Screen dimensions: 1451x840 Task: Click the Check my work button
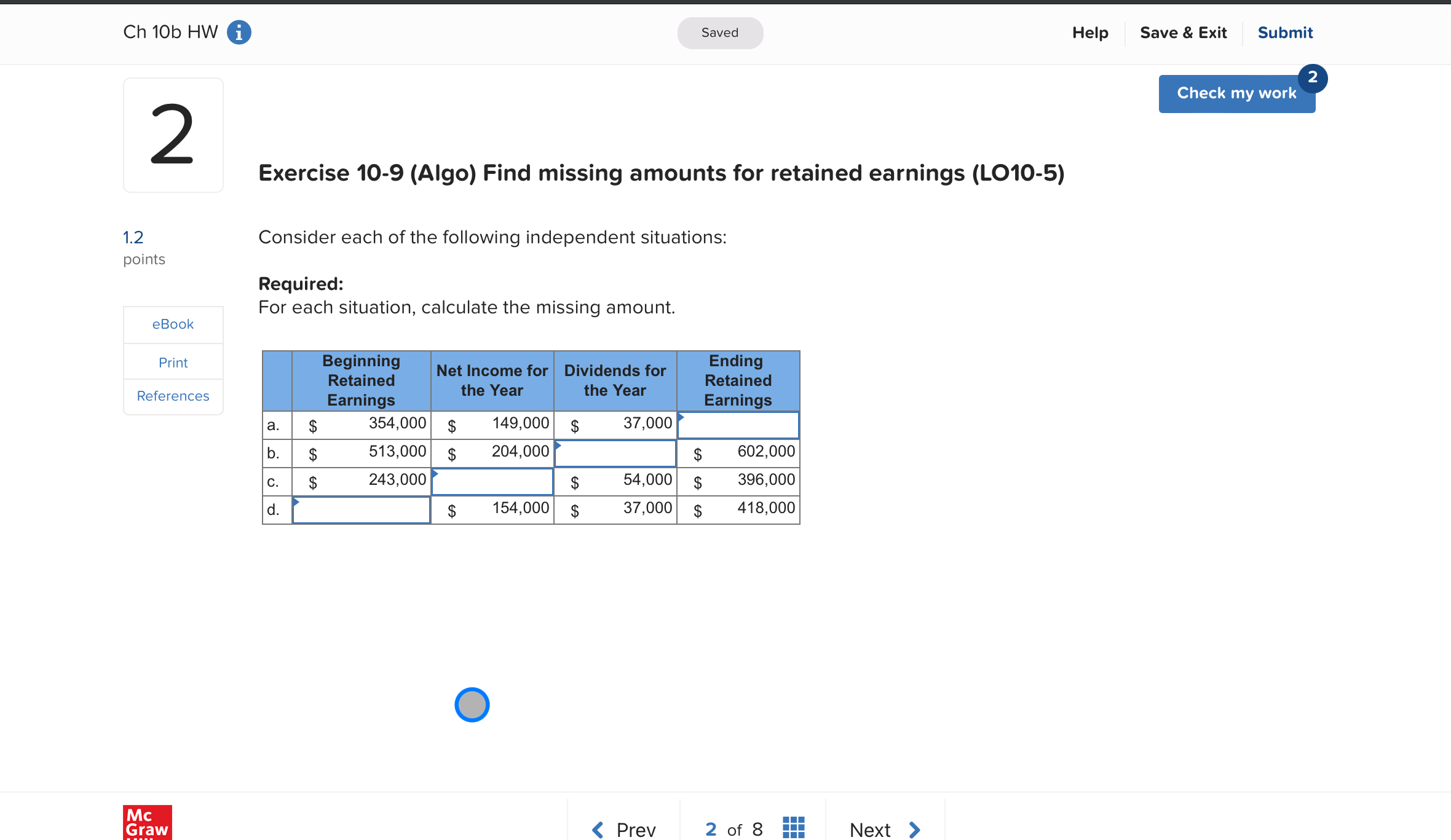tap(1236, 93)
